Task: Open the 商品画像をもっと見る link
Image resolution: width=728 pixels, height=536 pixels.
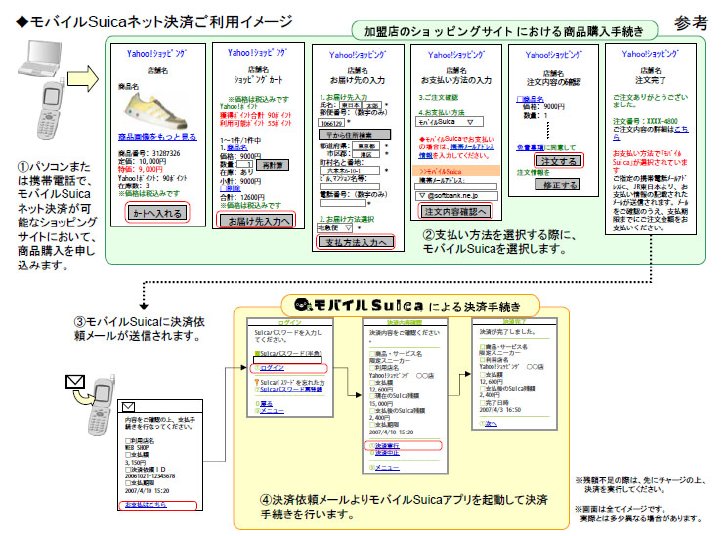Action: [157, 137]
